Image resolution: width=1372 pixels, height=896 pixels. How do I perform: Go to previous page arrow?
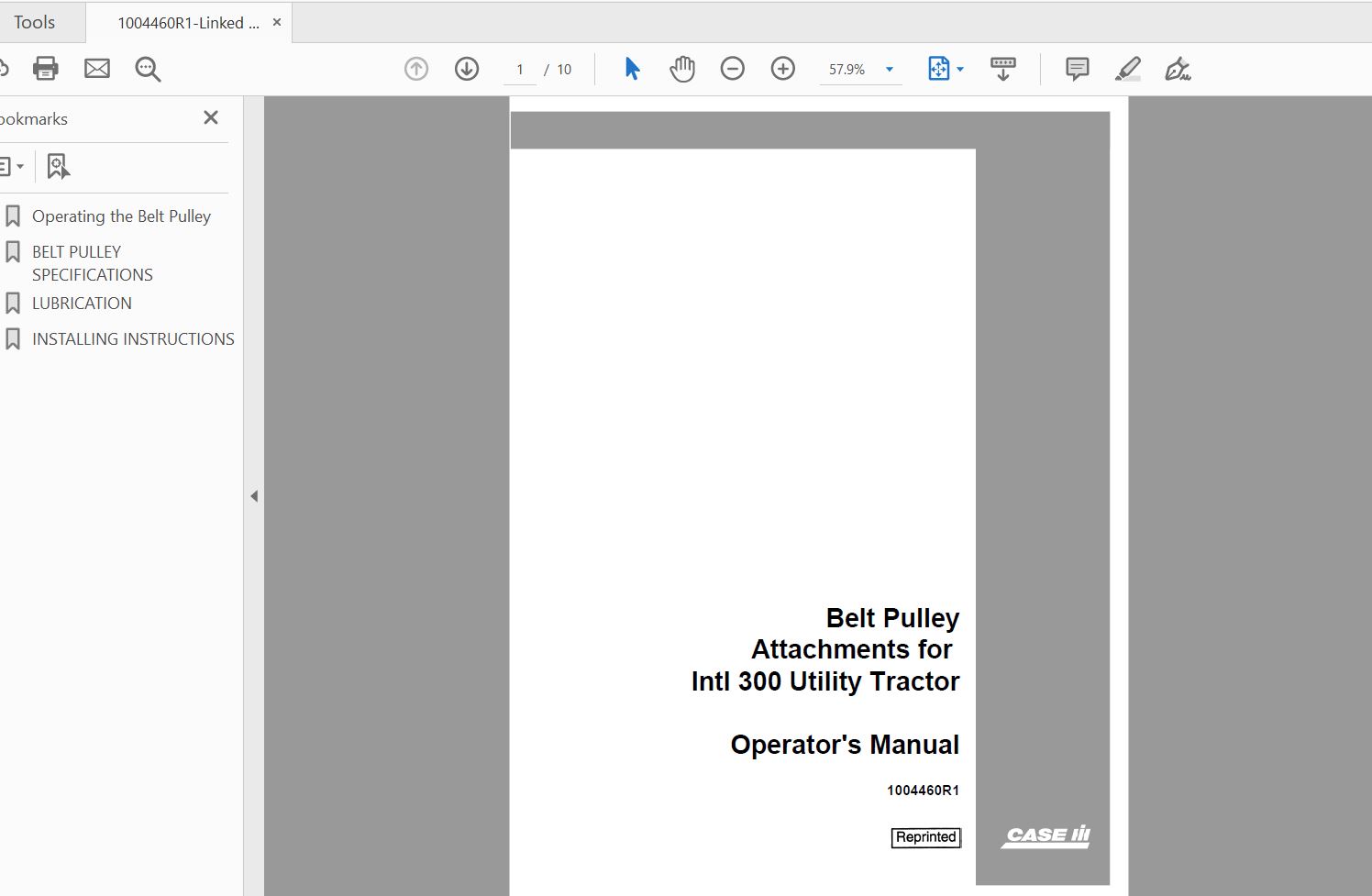coord(416,69)
